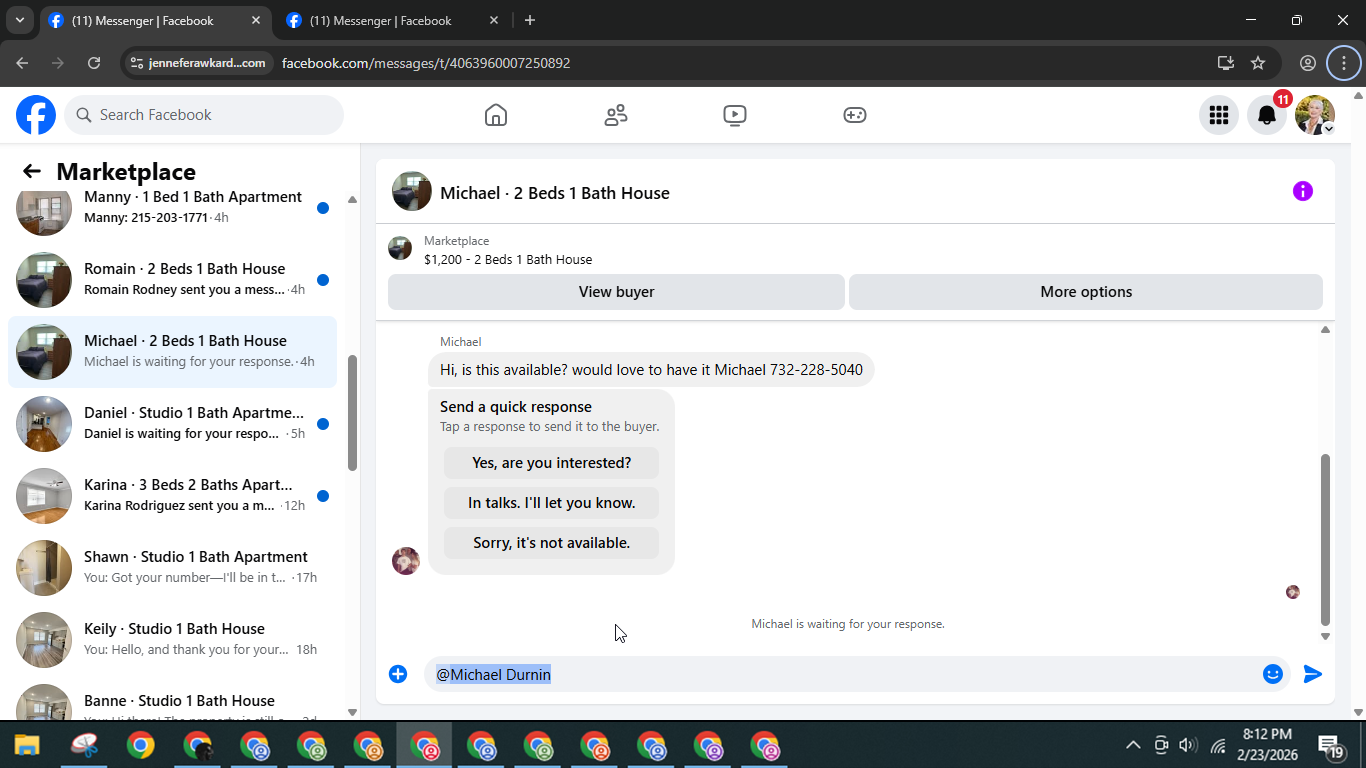Open the Friends icon in top navigation
The height and width of the screenshot is (768, 1366).
(616, 115)
